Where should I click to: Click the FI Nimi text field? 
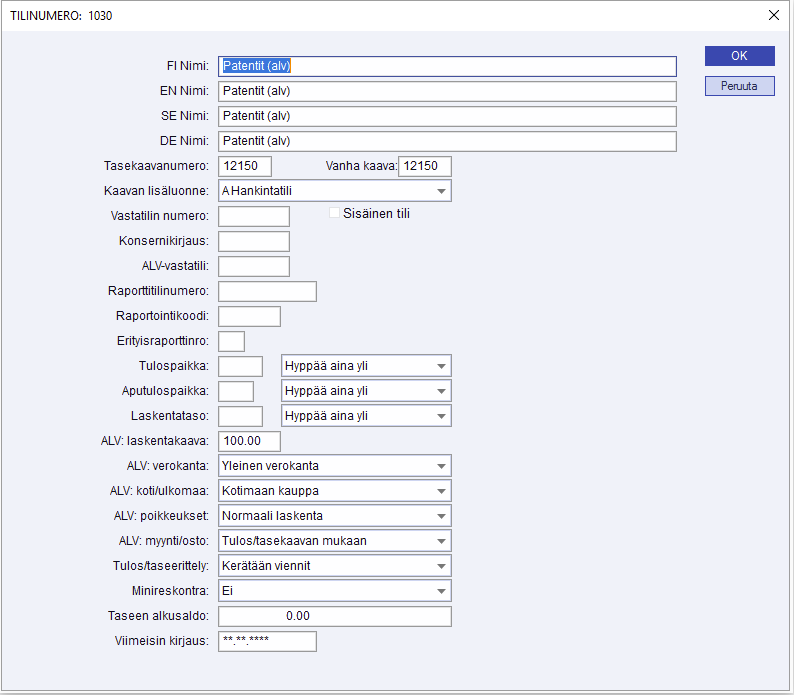(x=447, y=66)
